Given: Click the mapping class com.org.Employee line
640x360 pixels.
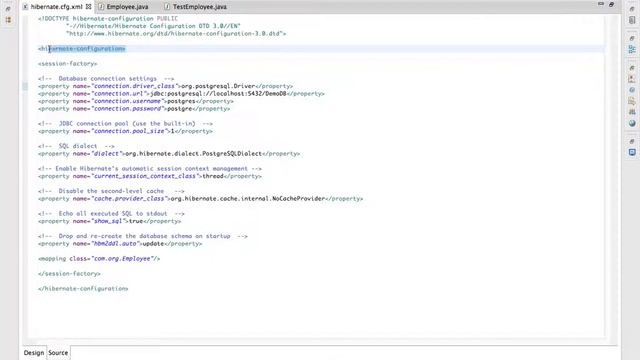Looking at the screenshot, I should (x=99, y=259).
